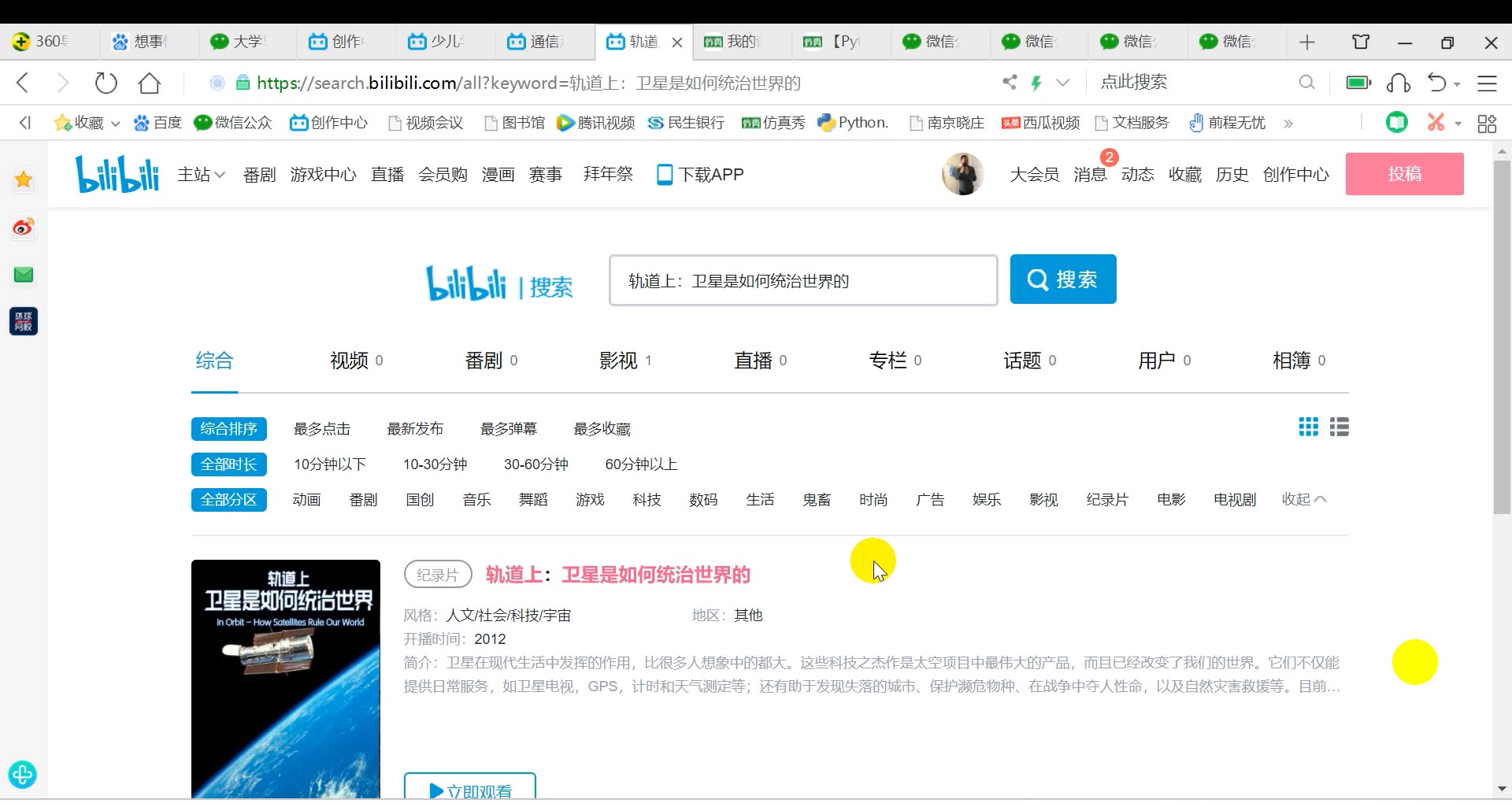Open documentary poster thumbnail

pyautogui.click(x=286, y=679)
